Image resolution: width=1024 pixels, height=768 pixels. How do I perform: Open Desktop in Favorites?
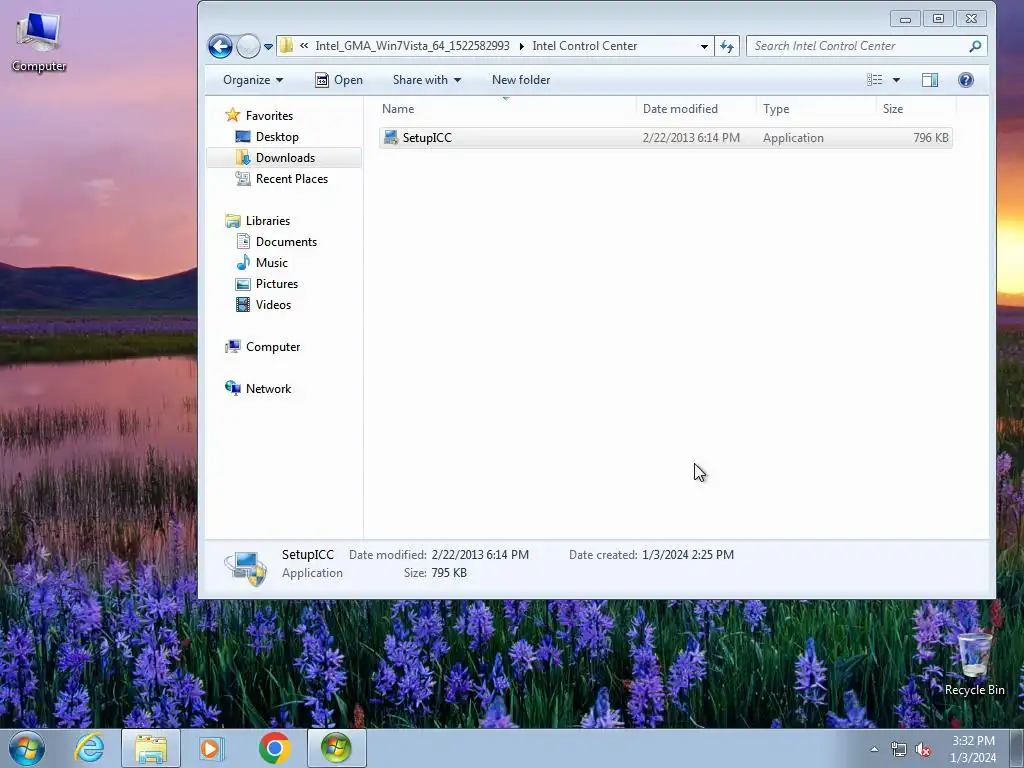point(277,136)
